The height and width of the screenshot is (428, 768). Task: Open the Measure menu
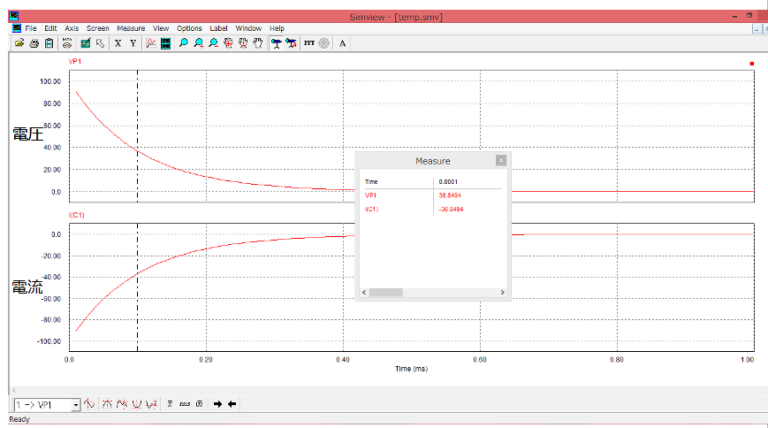130,28
